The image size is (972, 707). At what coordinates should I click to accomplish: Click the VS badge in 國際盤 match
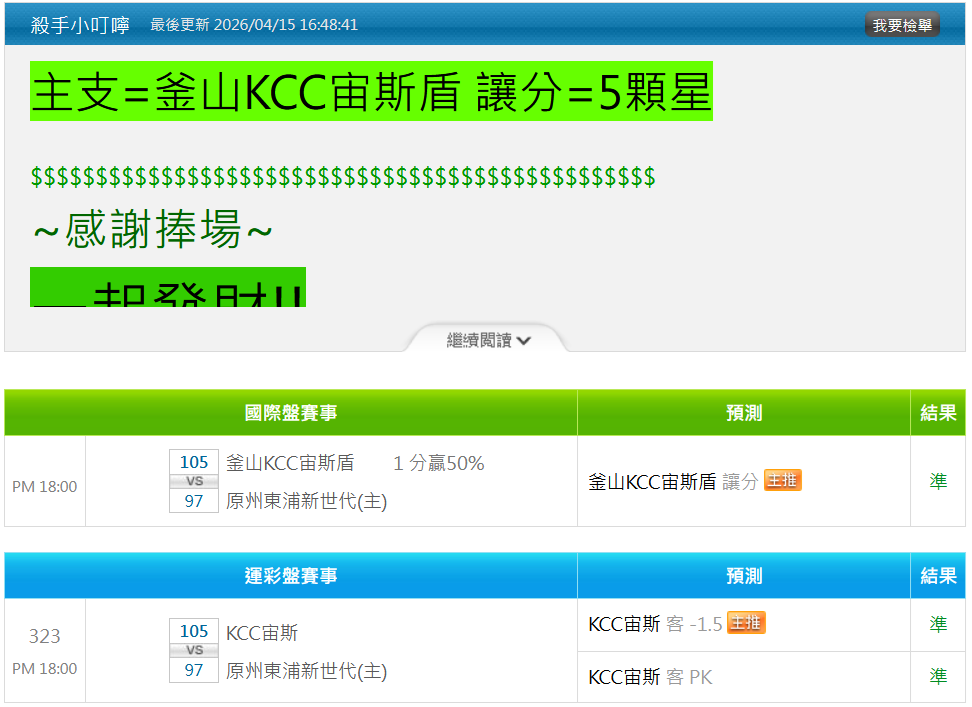194,481
